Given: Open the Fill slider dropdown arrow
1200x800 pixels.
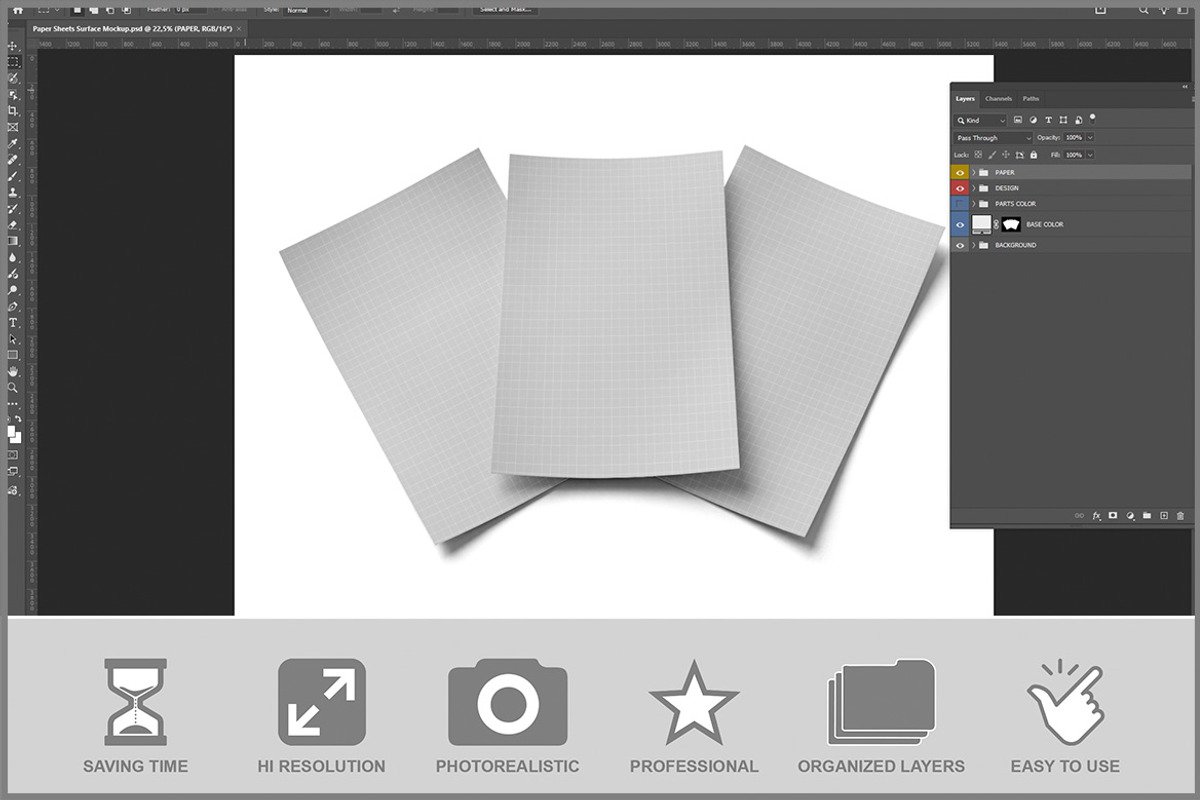Looking at the screenshot, I should tap(1090, 155).
